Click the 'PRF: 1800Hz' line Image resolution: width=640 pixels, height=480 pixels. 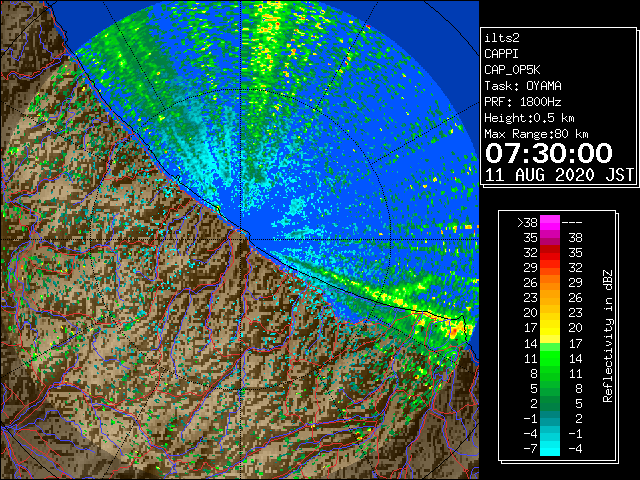[x=523, y=102]
